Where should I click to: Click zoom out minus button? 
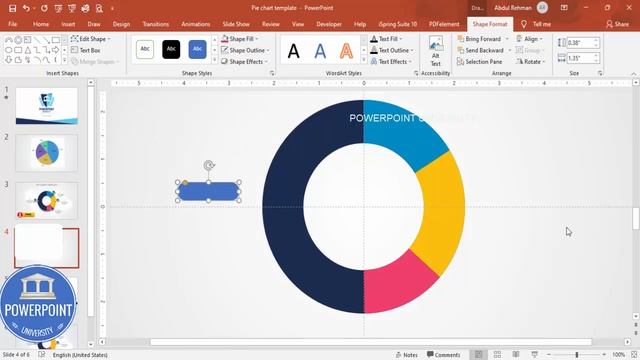click(549, 355)
